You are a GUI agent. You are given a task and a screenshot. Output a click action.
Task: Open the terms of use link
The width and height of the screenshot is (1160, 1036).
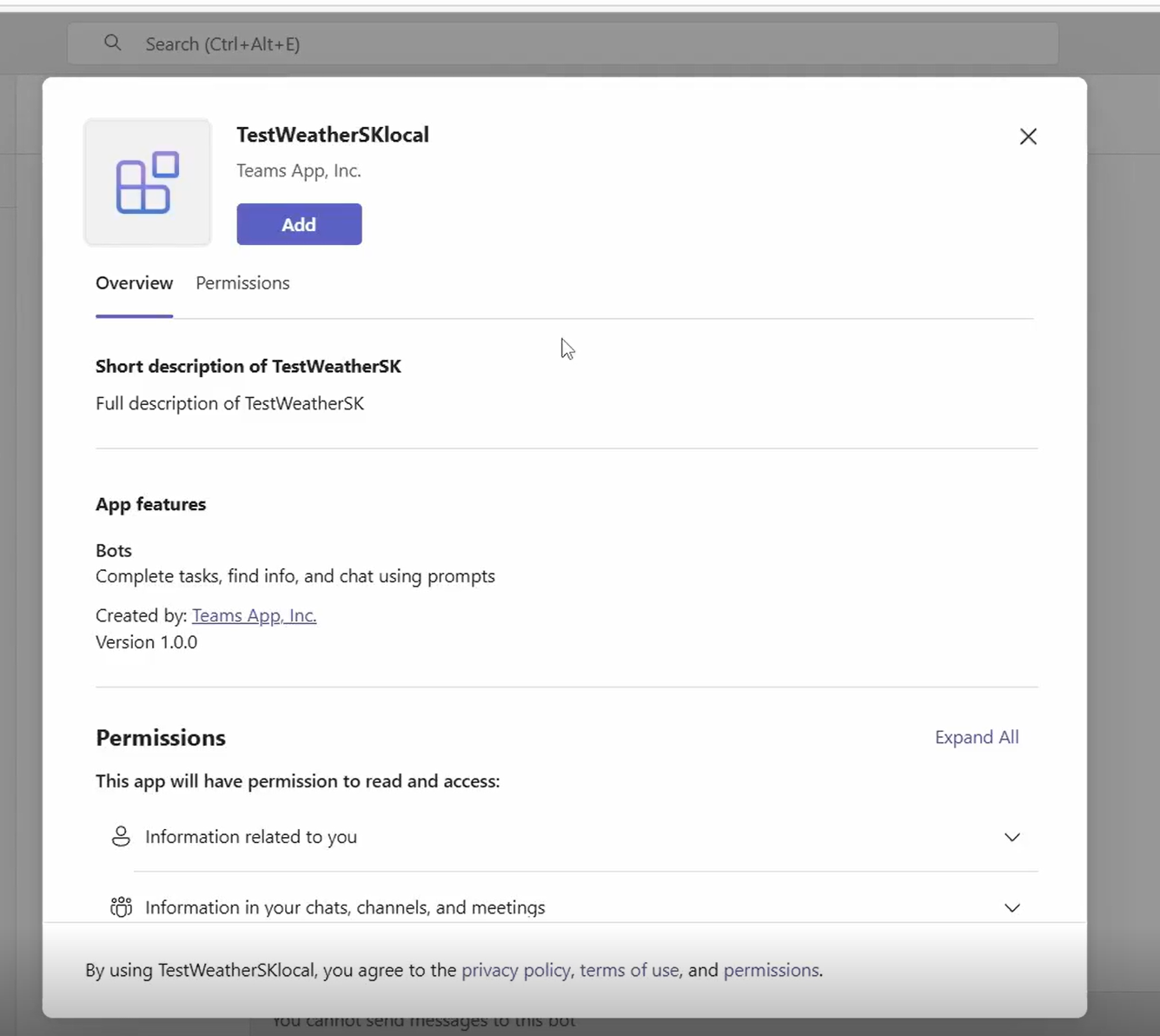point(629,970)
